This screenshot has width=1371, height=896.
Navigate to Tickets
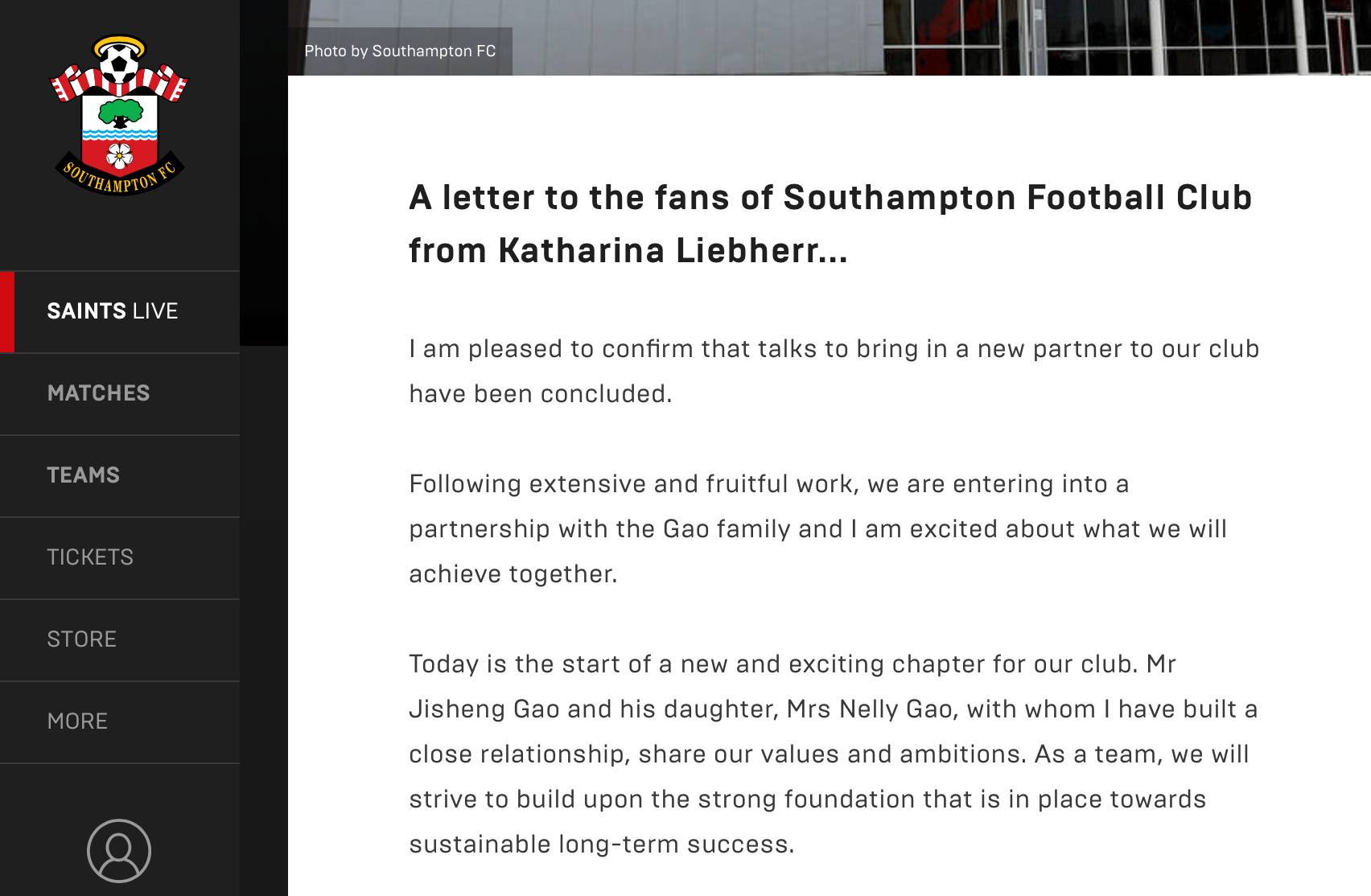coord(90,557)
